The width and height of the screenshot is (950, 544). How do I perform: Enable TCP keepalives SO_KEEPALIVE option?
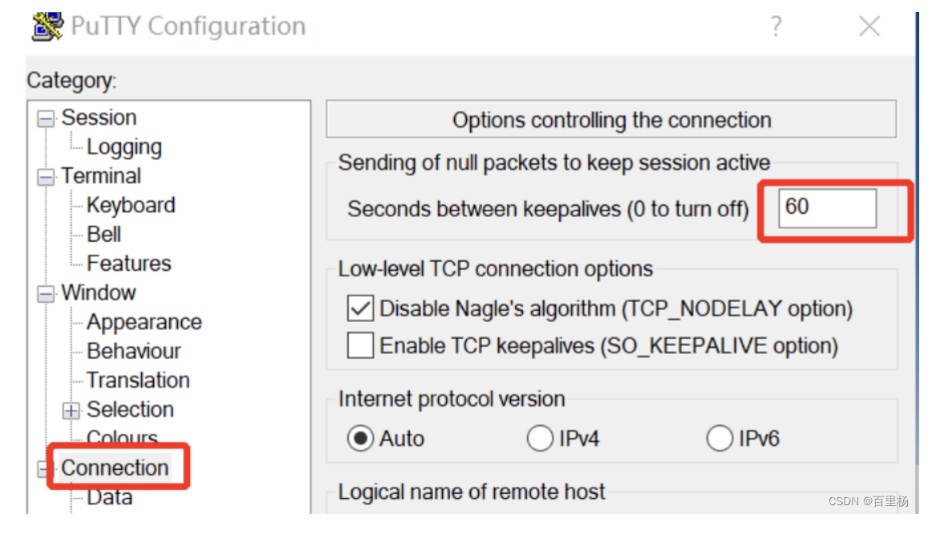click(x=360, y=346)
